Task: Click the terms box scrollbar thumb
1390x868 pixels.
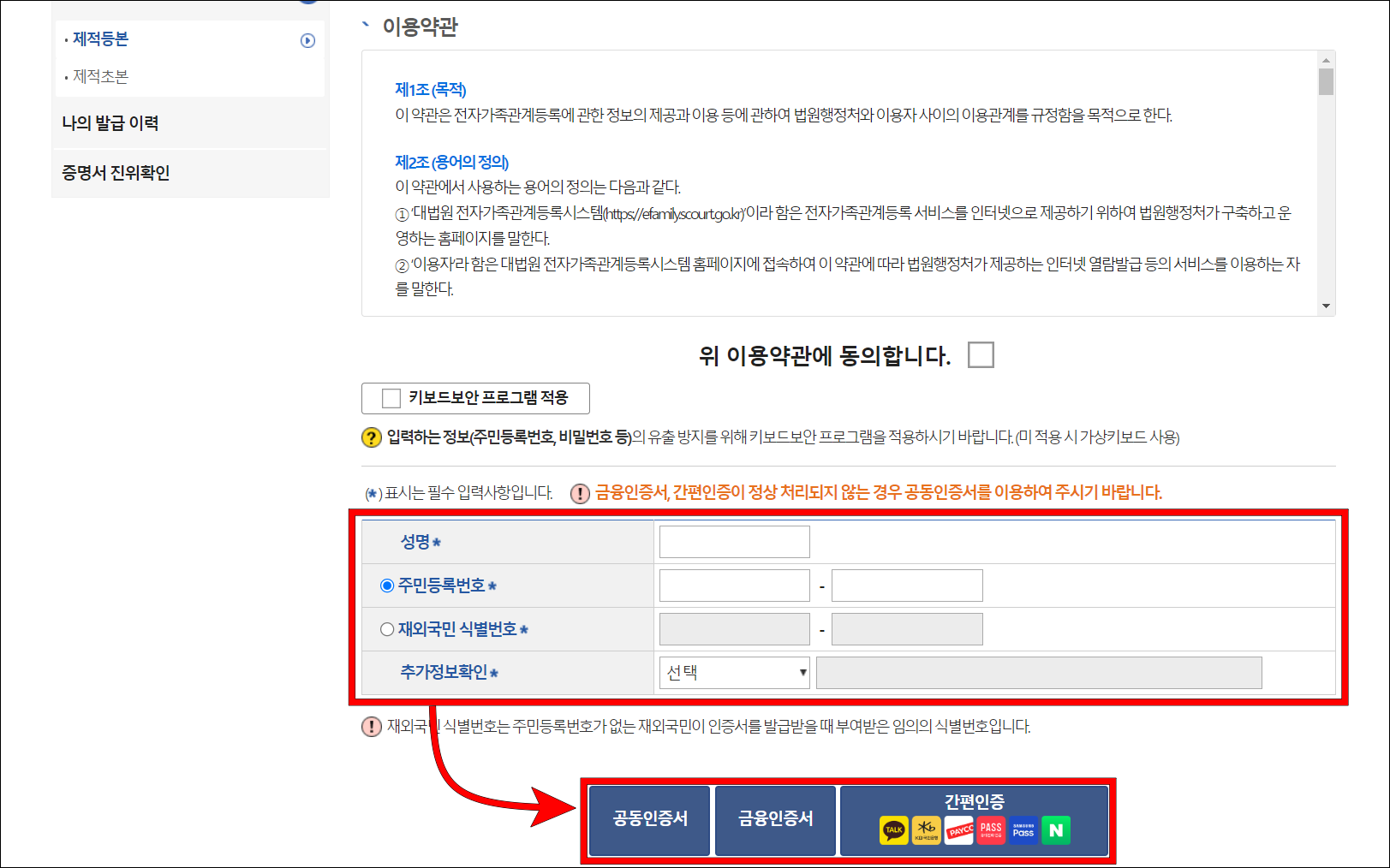Action: (x=1326, y=82)
